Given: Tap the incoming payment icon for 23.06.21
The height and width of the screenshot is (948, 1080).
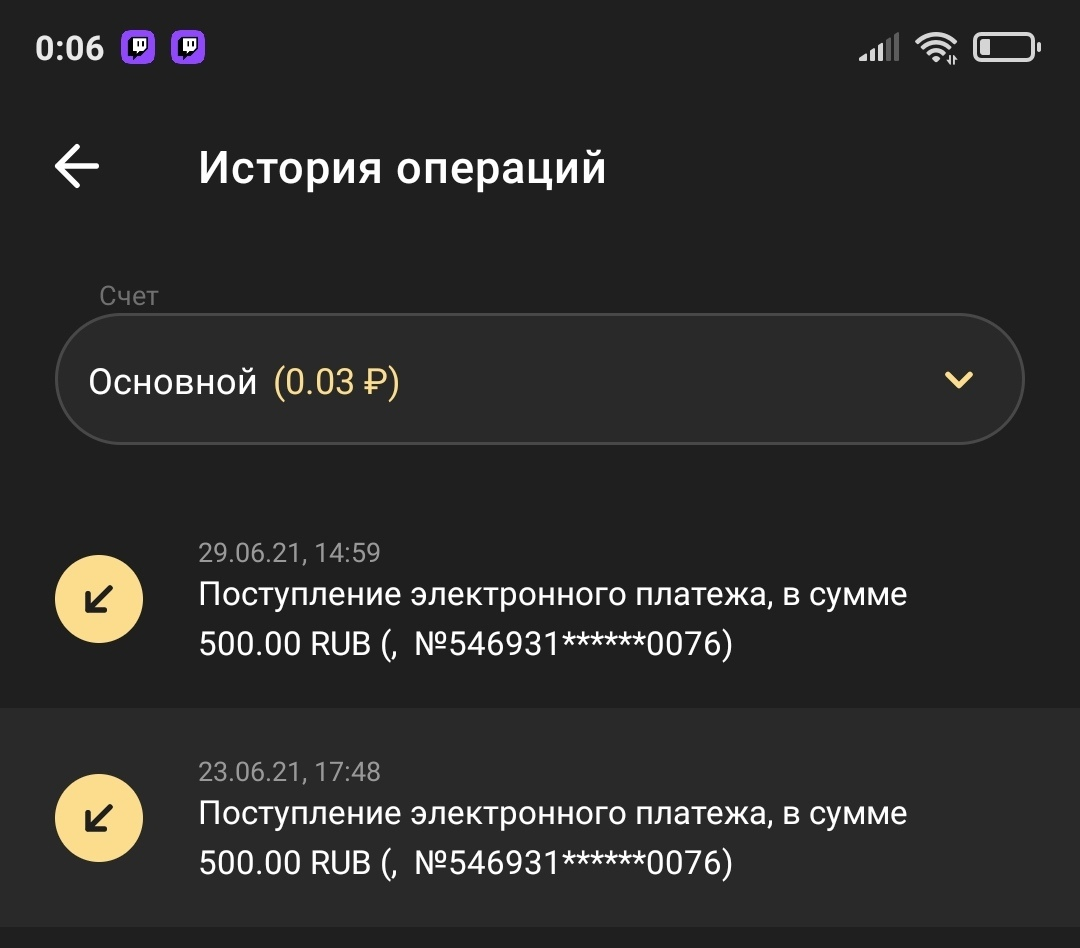Looking at the screenshot, I should click(98, 818).
